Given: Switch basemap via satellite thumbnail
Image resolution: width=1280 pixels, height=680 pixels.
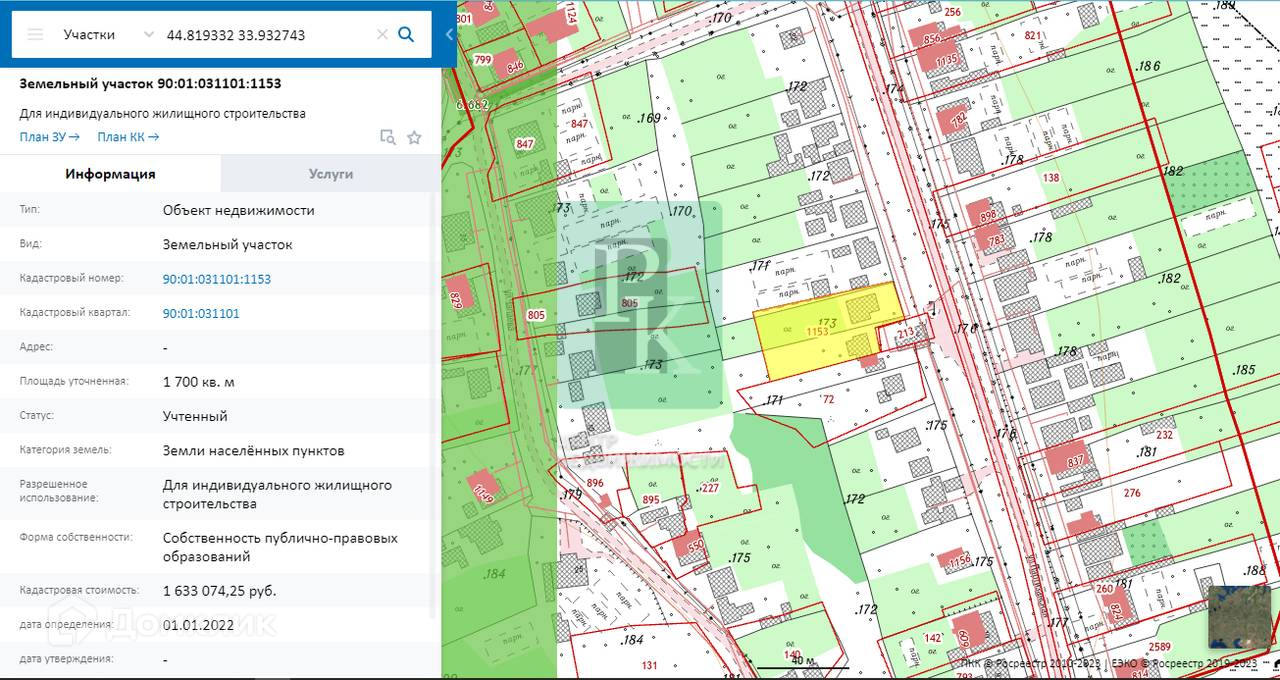Looking at the screenshot, I should click(x=1239, y=616).
